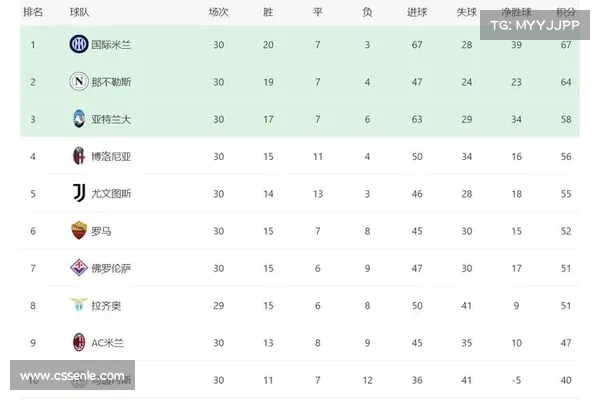This screenshot has width=600, height=400.
Task: Click the AS Roma crest icon
Action: pyautogui.click(x=79, y=230)
